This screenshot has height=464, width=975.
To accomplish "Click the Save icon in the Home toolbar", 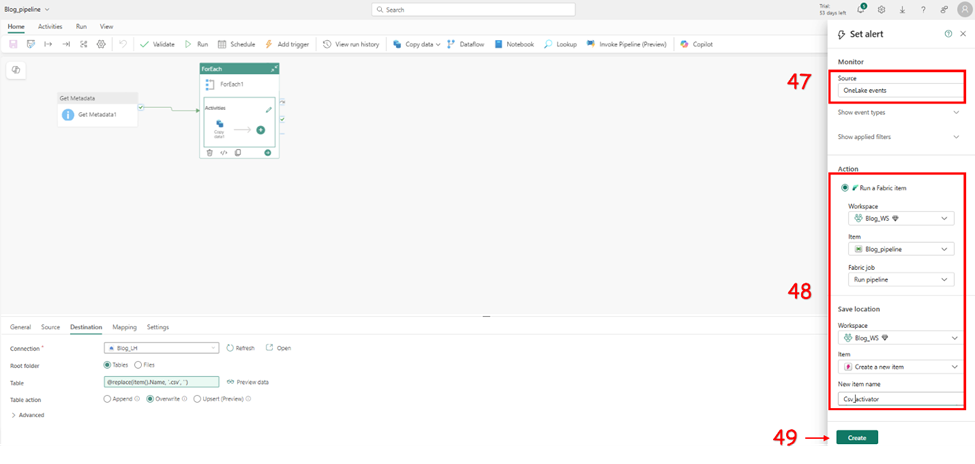I will click(13, 44).
